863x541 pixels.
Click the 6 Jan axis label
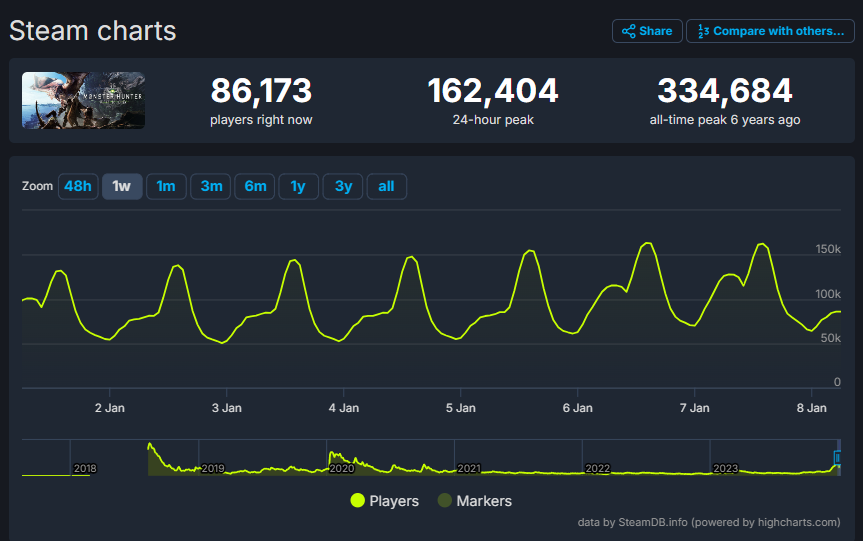[x=577, y=408]
